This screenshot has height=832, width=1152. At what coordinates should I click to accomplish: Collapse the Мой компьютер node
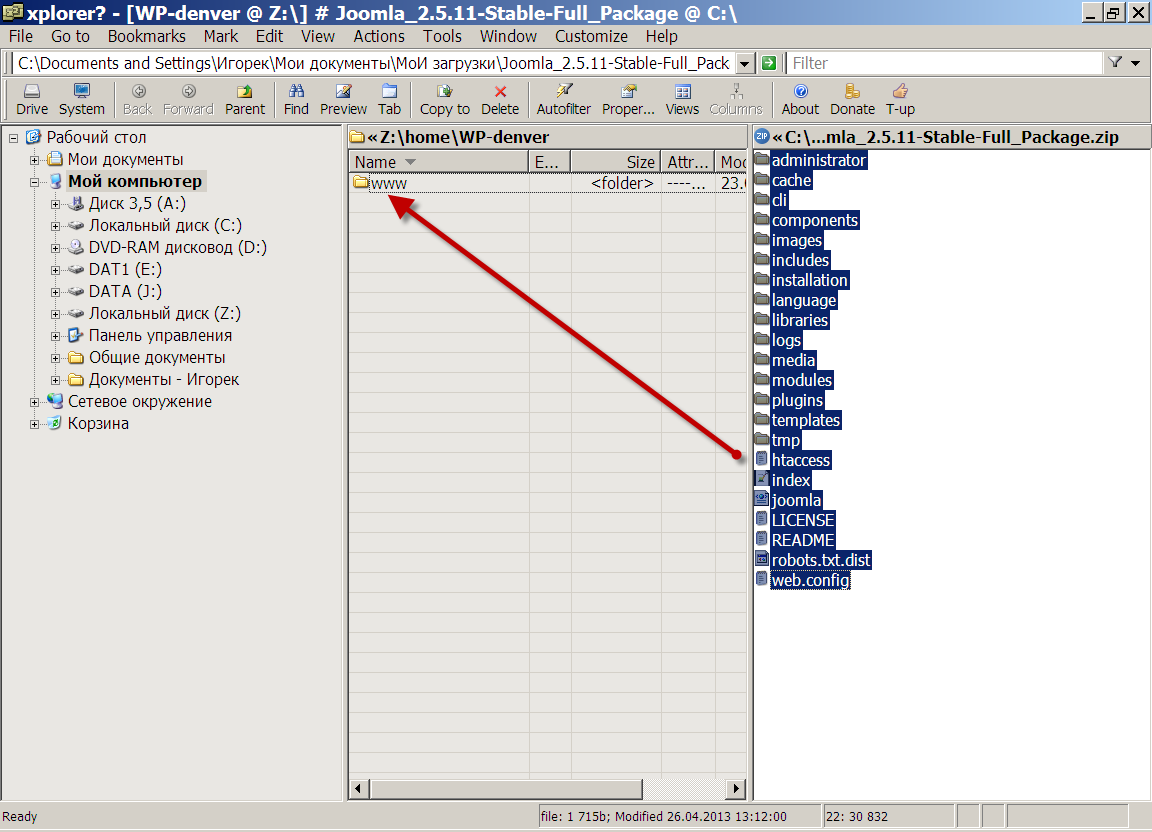[x=34, y=182]
